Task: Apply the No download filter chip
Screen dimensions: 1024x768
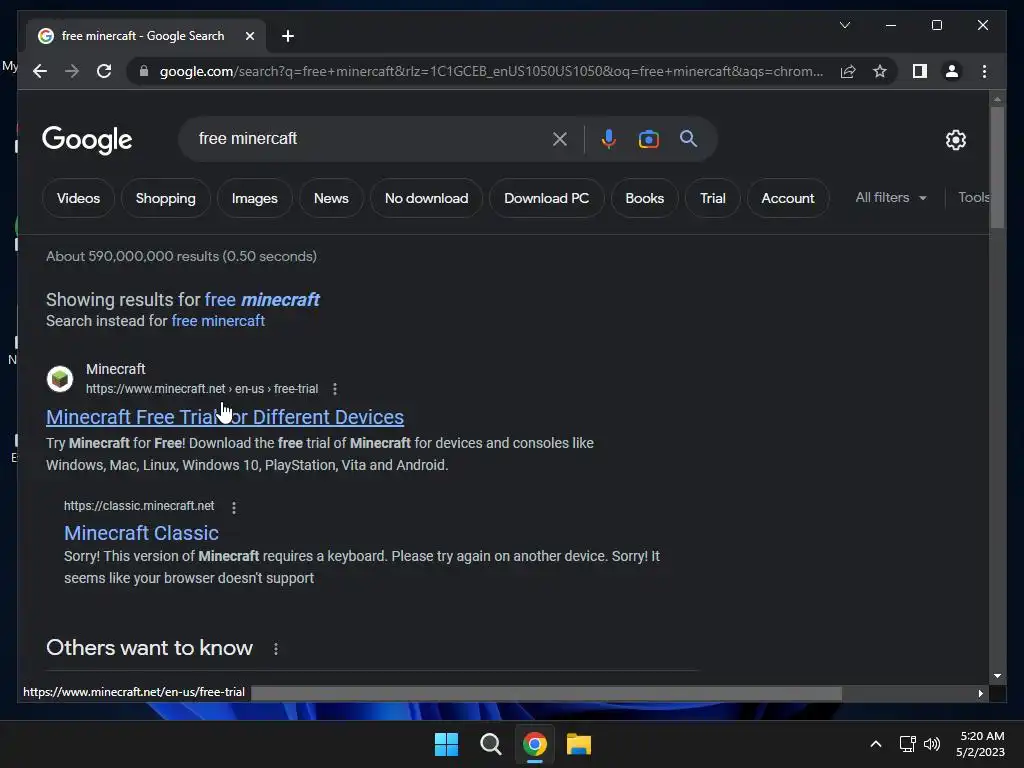Action: coord(426,198)
